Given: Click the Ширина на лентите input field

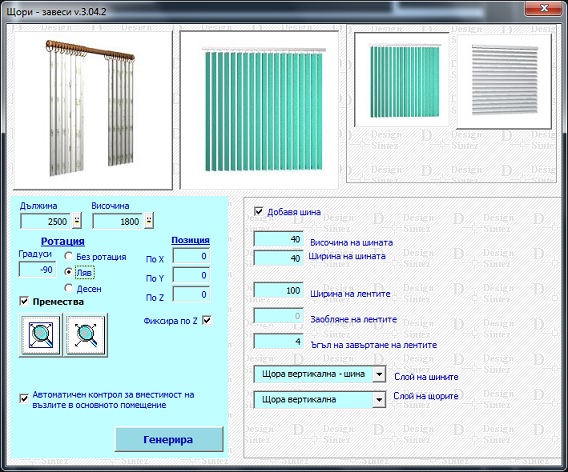Looking at the screenshot, I should [278, 290].
